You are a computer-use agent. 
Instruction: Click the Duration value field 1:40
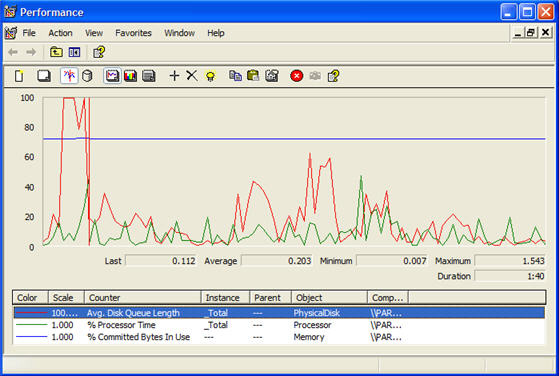click(x=510, y=276)
